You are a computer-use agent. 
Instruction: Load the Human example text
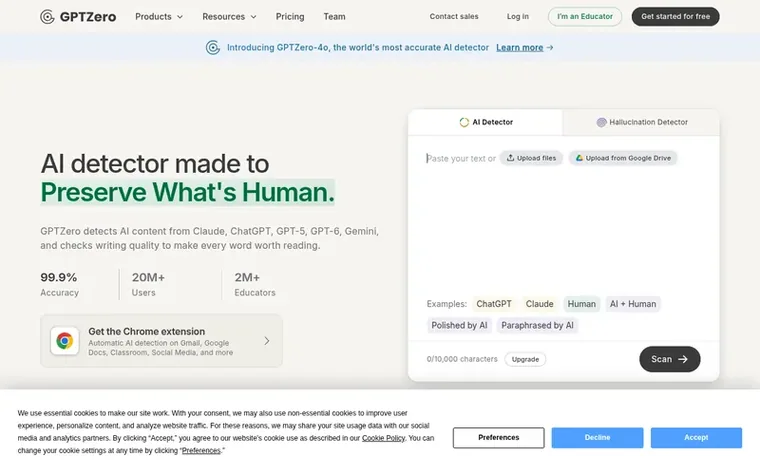tap(582, 304)
